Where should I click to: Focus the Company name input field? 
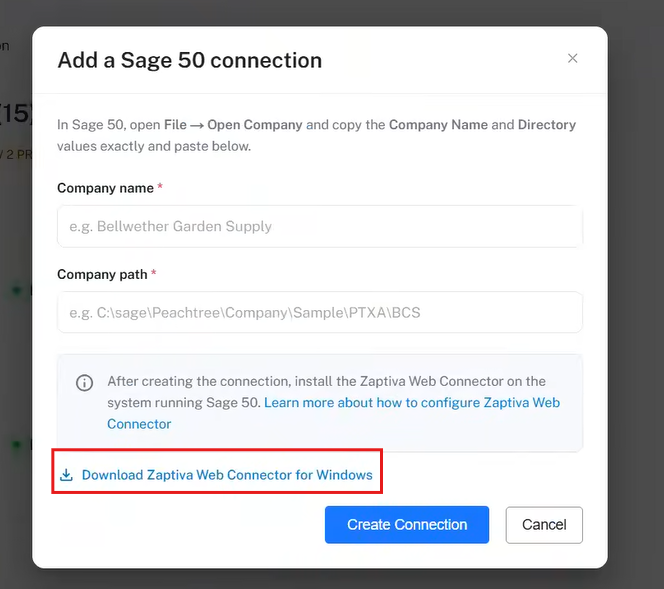[320, 226]
